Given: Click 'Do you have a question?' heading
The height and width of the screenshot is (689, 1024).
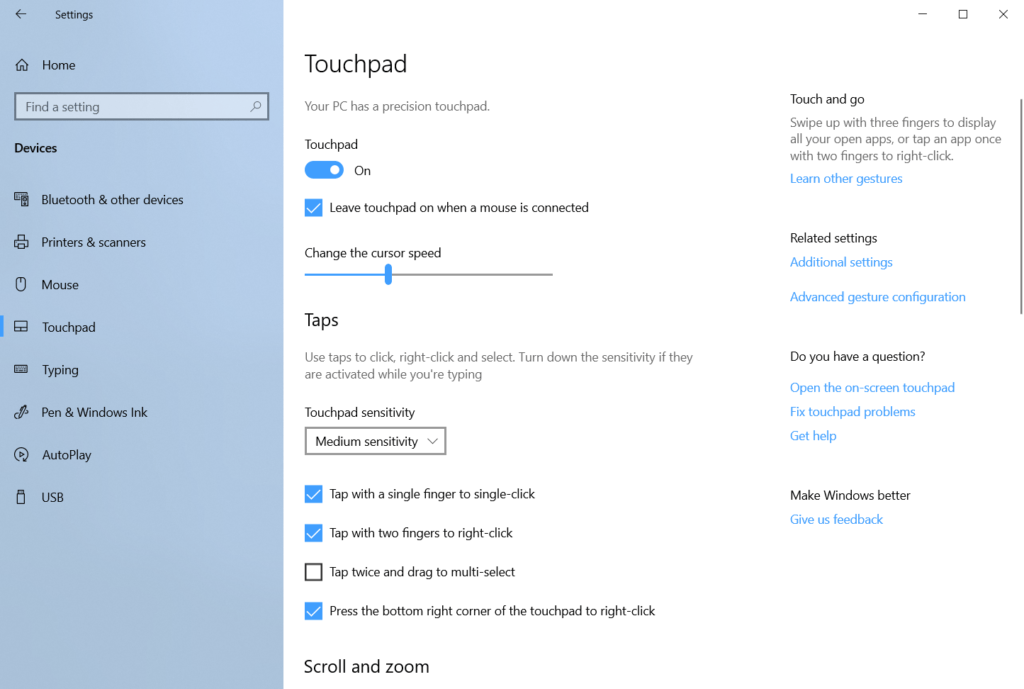Looking at the screenshot, I should [857, 356].
